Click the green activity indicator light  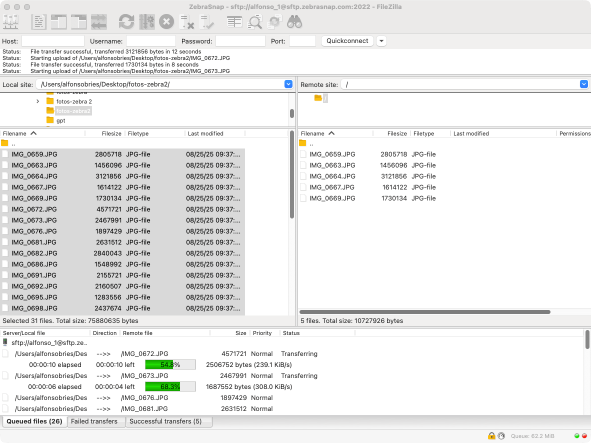pyautogui.click(x=577, y=436)
